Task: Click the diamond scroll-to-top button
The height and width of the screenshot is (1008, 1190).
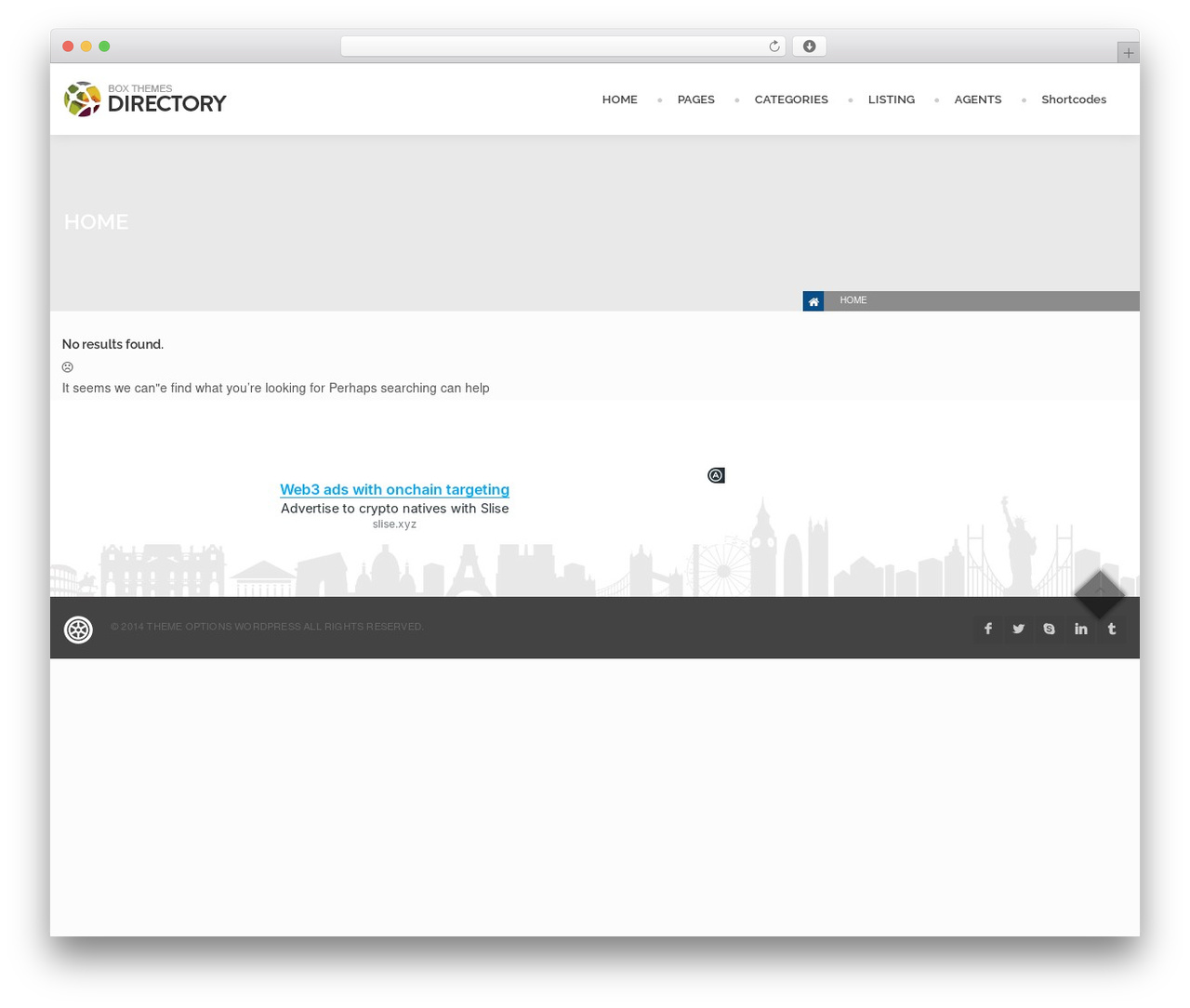Action: tap(1100, 594)
